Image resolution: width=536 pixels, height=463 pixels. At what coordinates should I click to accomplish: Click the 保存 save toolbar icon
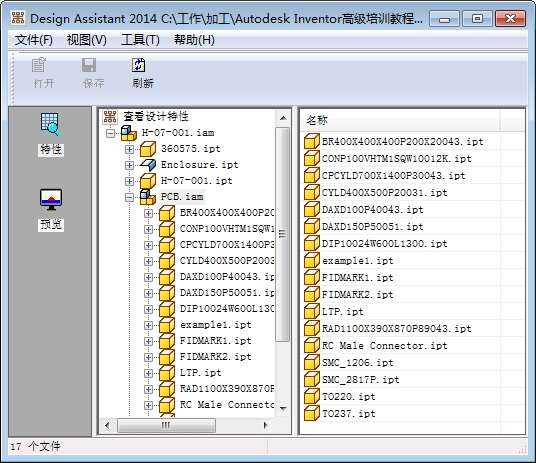[89, 65]
